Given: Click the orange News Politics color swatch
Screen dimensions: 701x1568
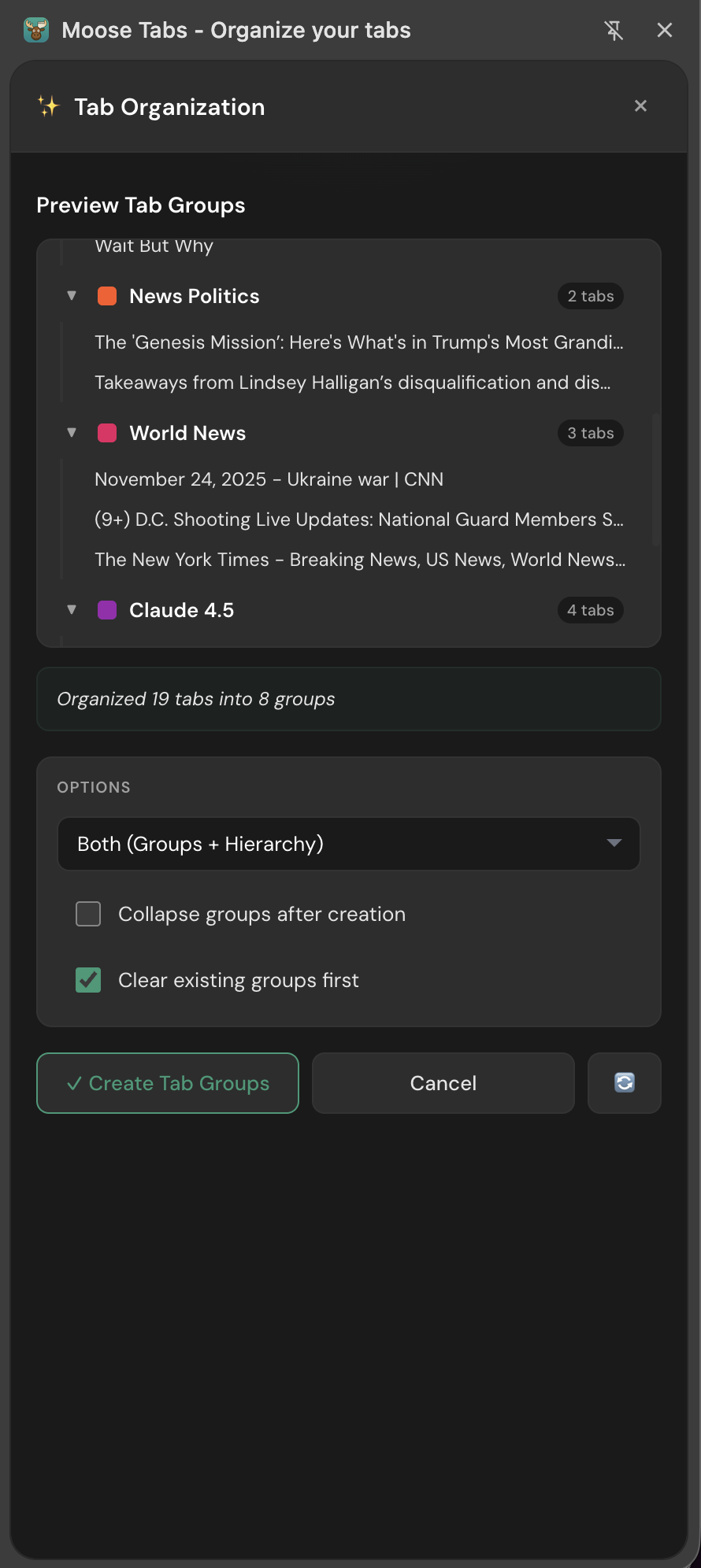Looking at the screenshot, I should [107, 296].
